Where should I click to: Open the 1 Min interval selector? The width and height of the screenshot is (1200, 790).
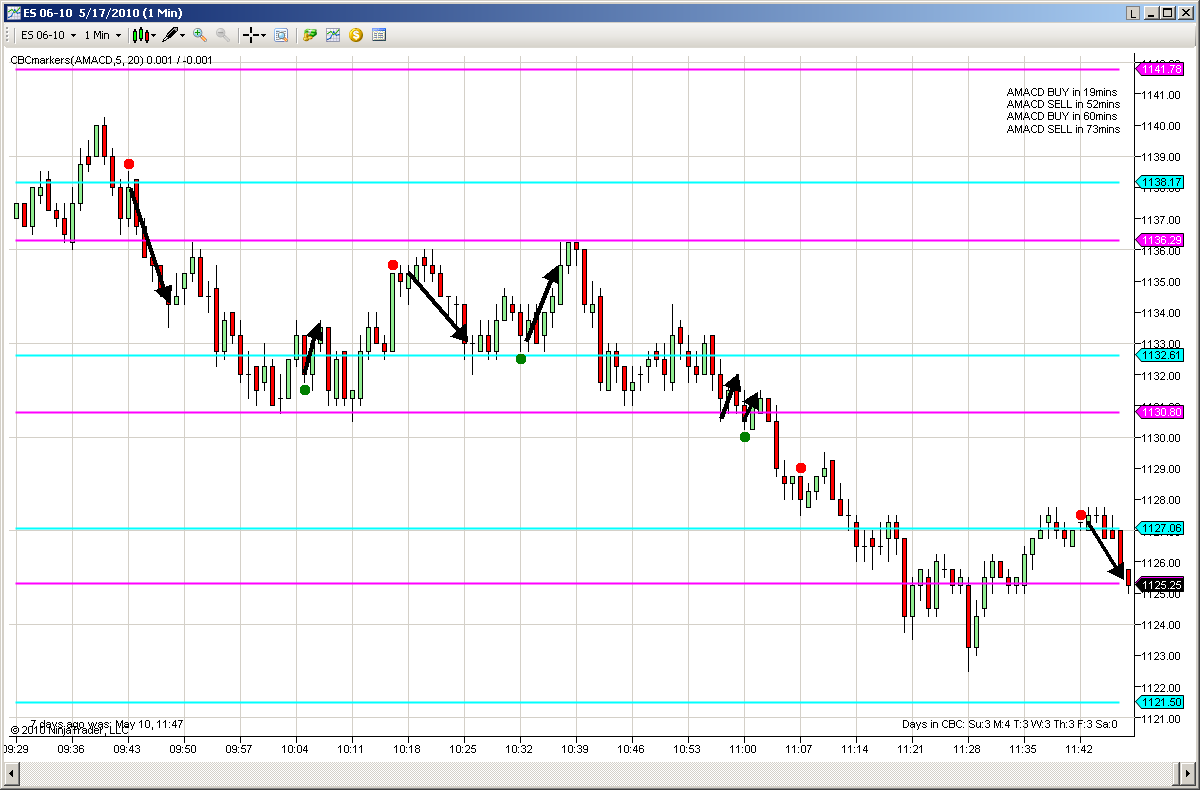point(103,35)
